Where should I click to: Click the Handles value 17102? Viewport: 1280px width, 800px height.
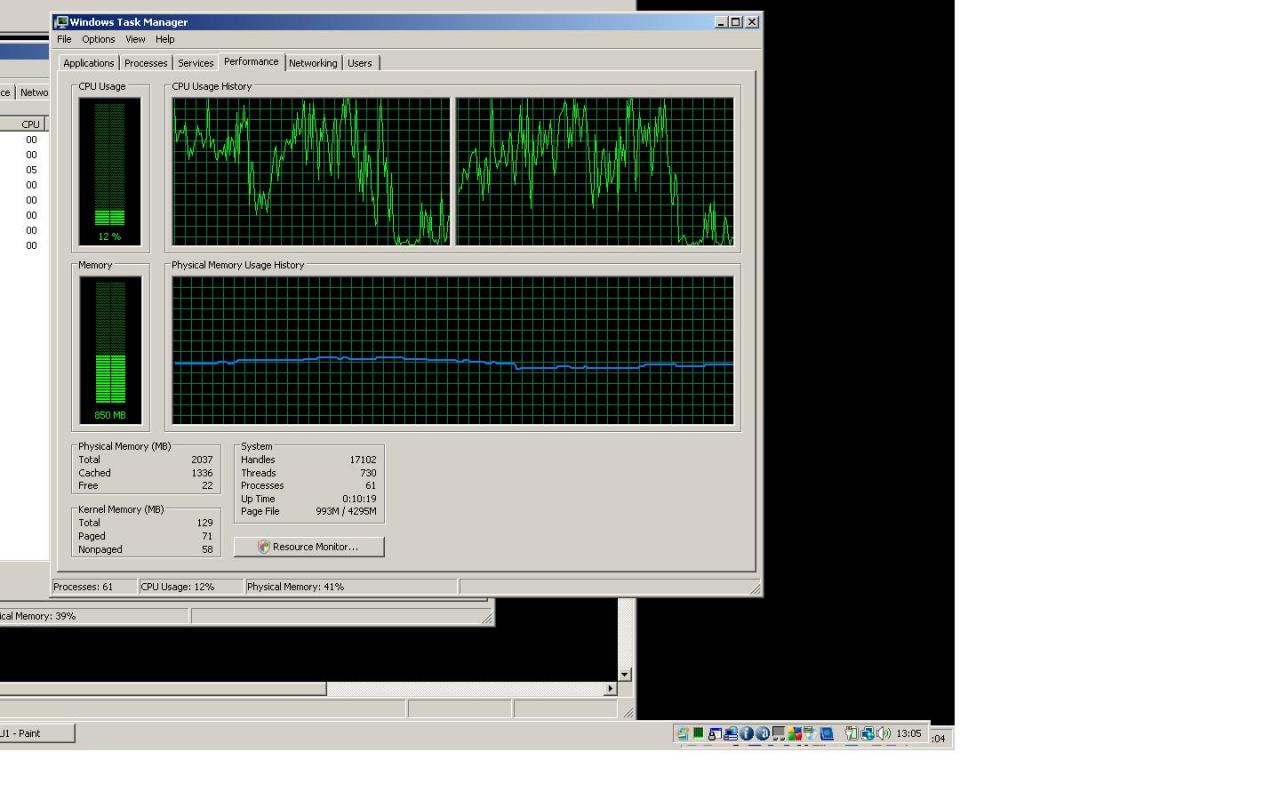click(363, 460)
